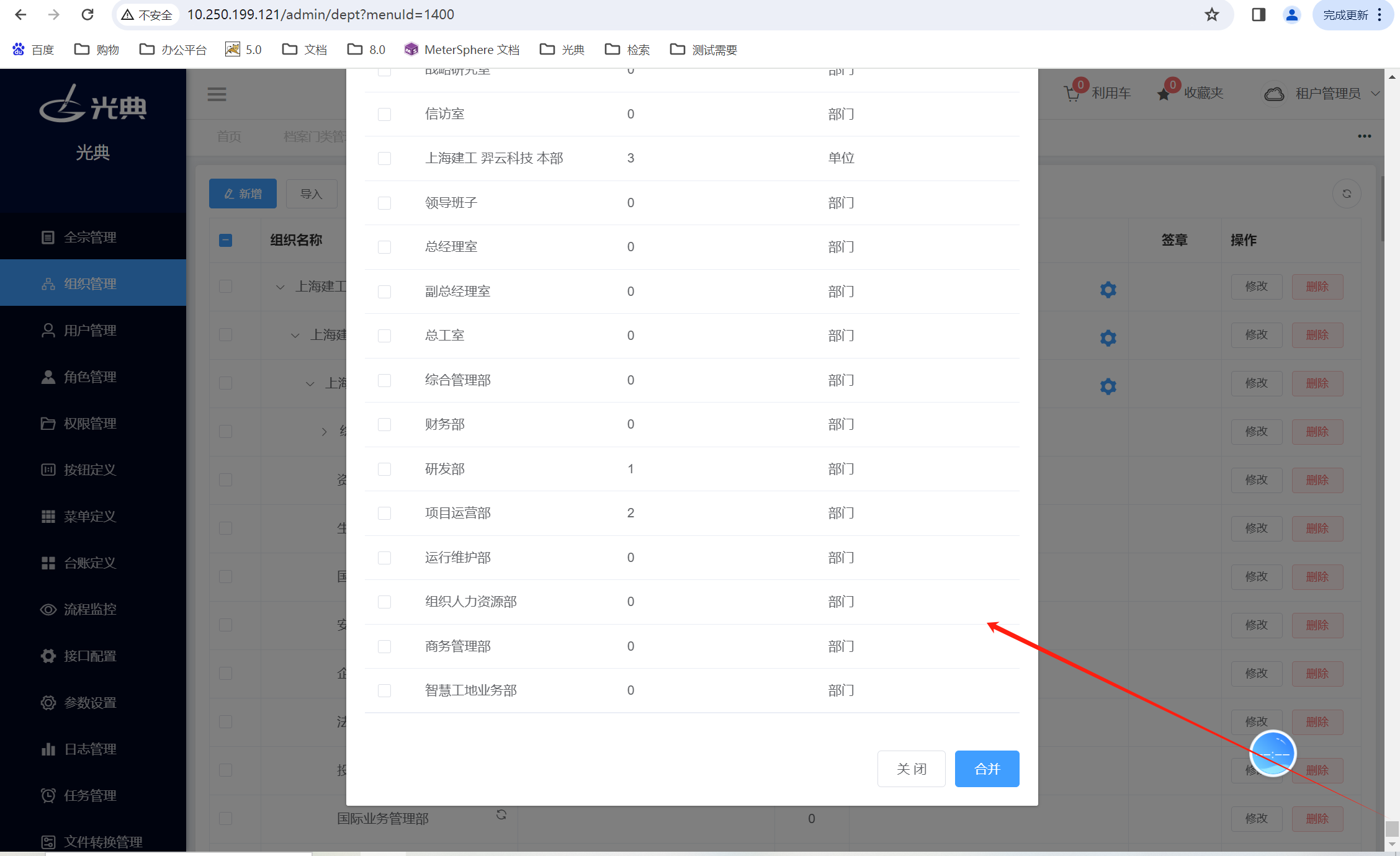Open 接口配置 sidebar item
Screen dimensions: 1400x856
pyautogui.click(x=93, y=656)
